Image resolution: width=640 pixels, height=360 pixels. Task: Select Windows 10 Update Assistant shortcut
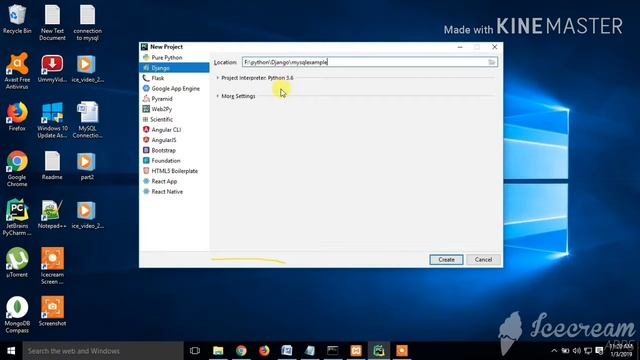[x=52, y=120]
